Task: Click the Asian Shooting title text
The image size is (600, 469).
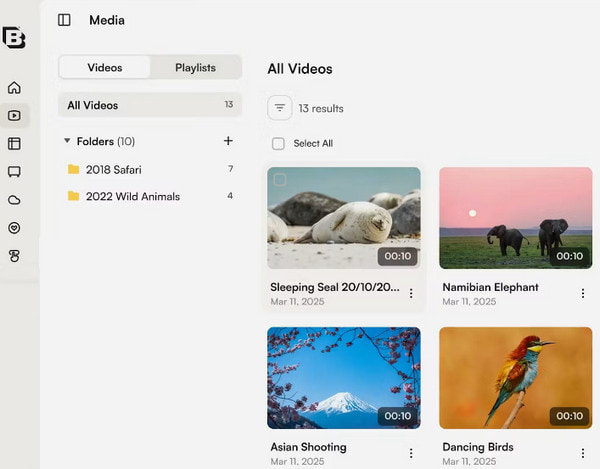Action: 308,447
